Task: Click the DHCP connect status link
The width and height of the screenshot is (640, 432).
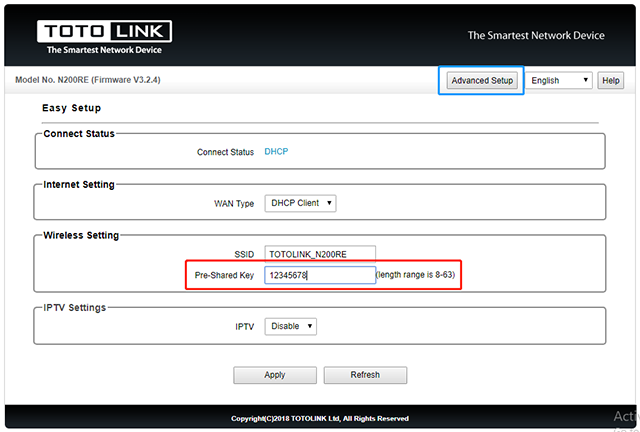Action: coord(276,151)
